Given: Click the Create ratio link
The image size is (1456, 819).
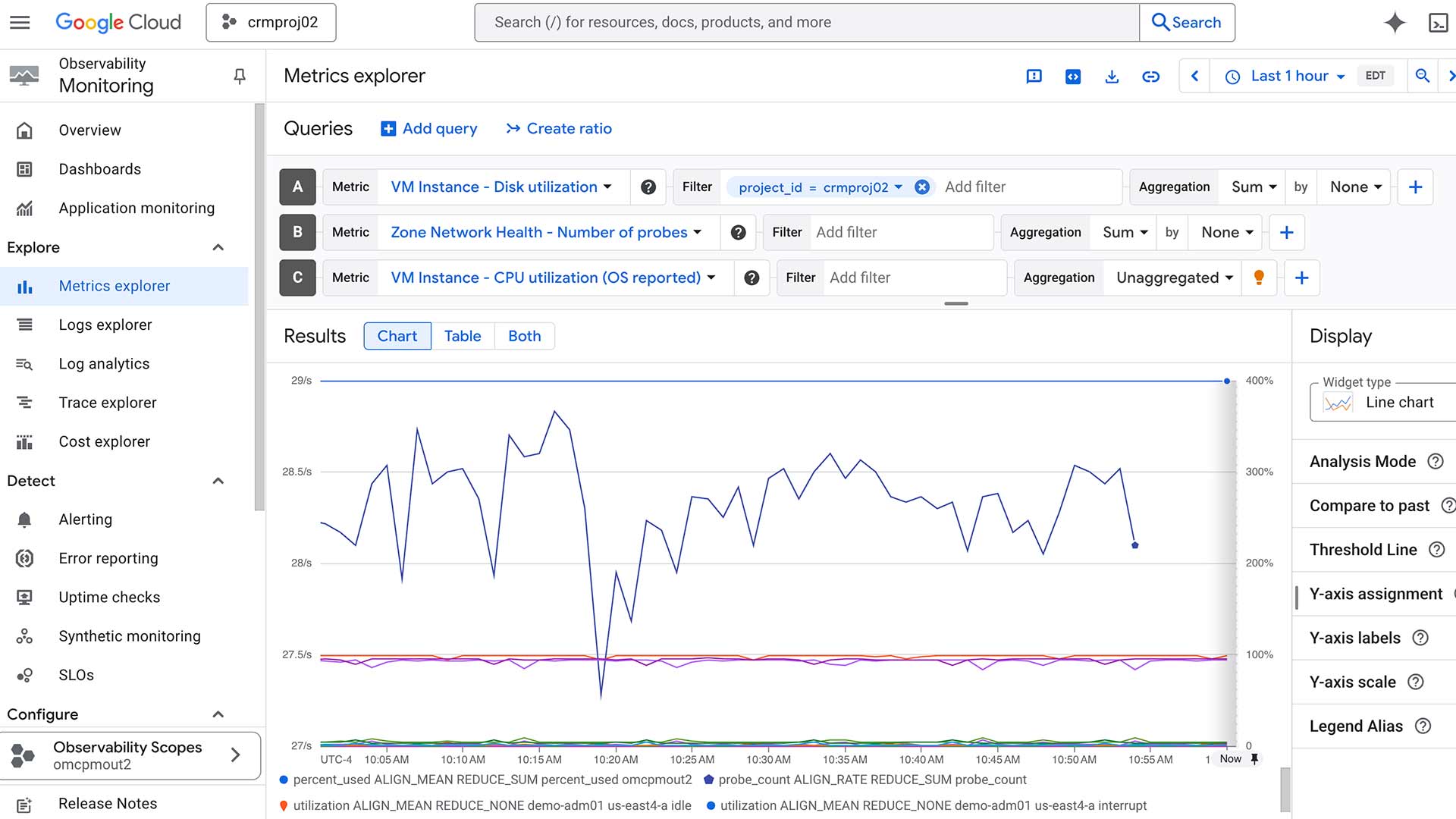Looking at the screenshot, I should (559, 128).
